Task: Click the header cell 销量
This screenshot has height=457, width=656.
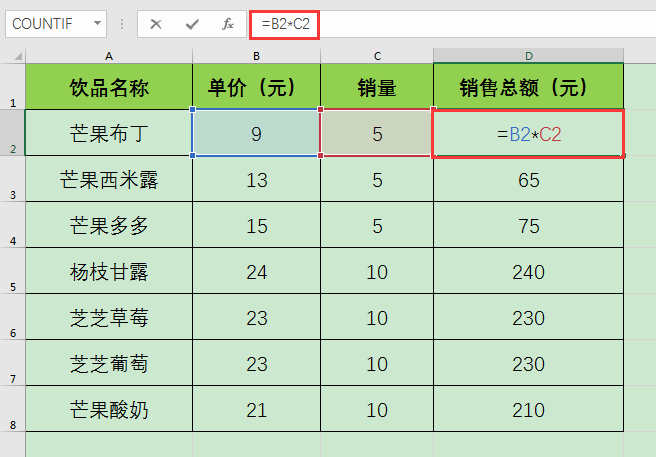Action: coord(377,87)
